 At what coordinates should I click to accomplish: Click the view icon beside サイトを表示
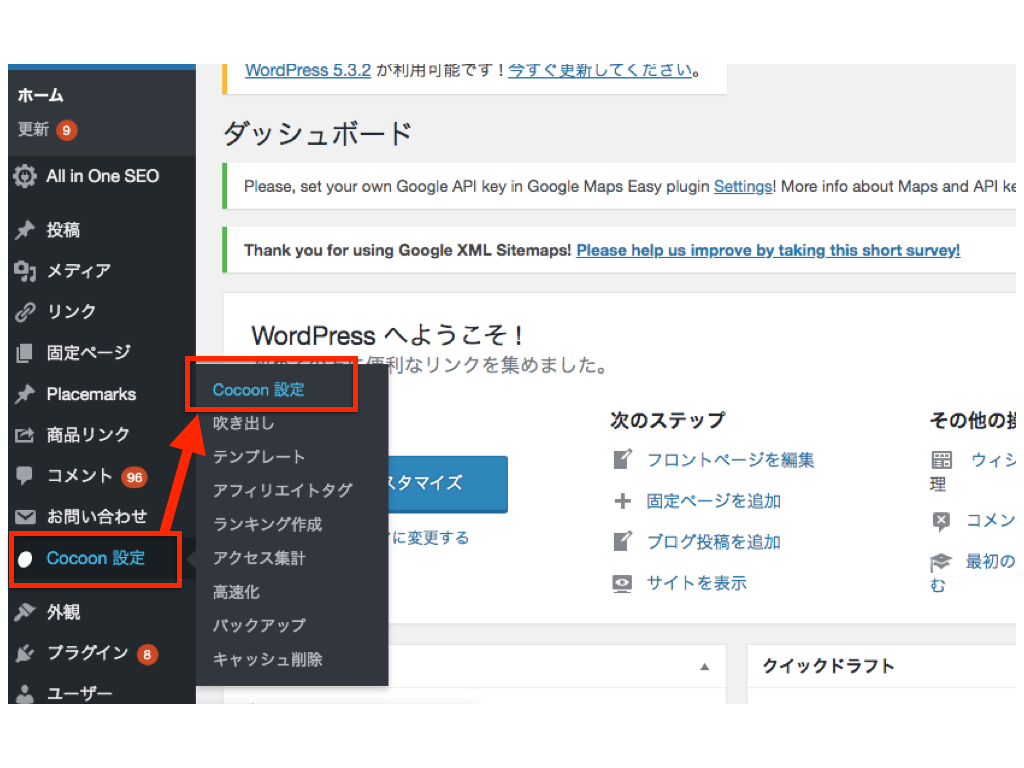(x=622, y=583)
